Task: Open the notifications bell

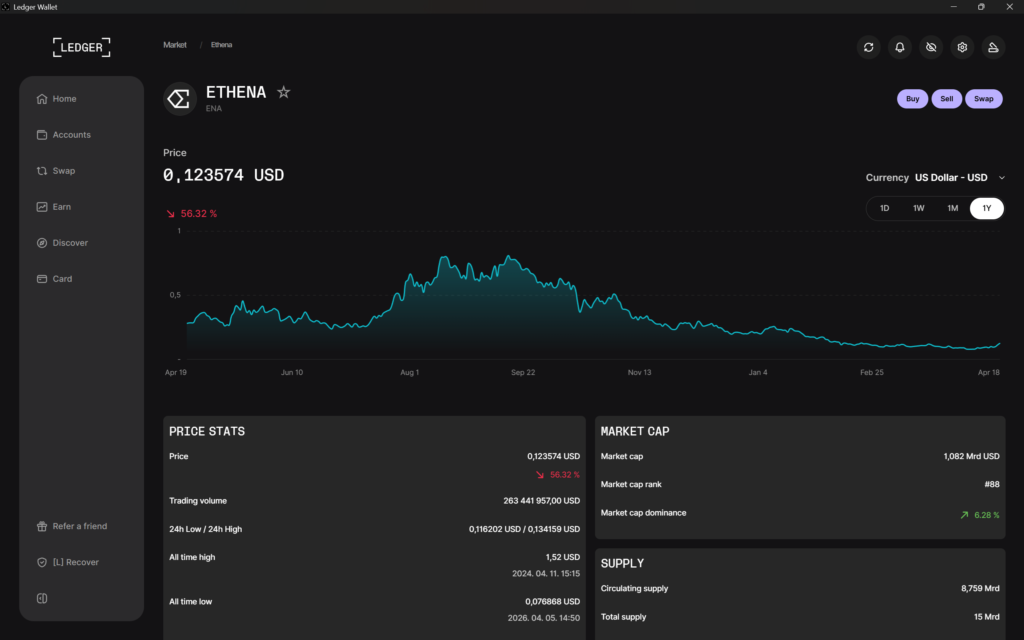Action: click(x=900, y=47)
